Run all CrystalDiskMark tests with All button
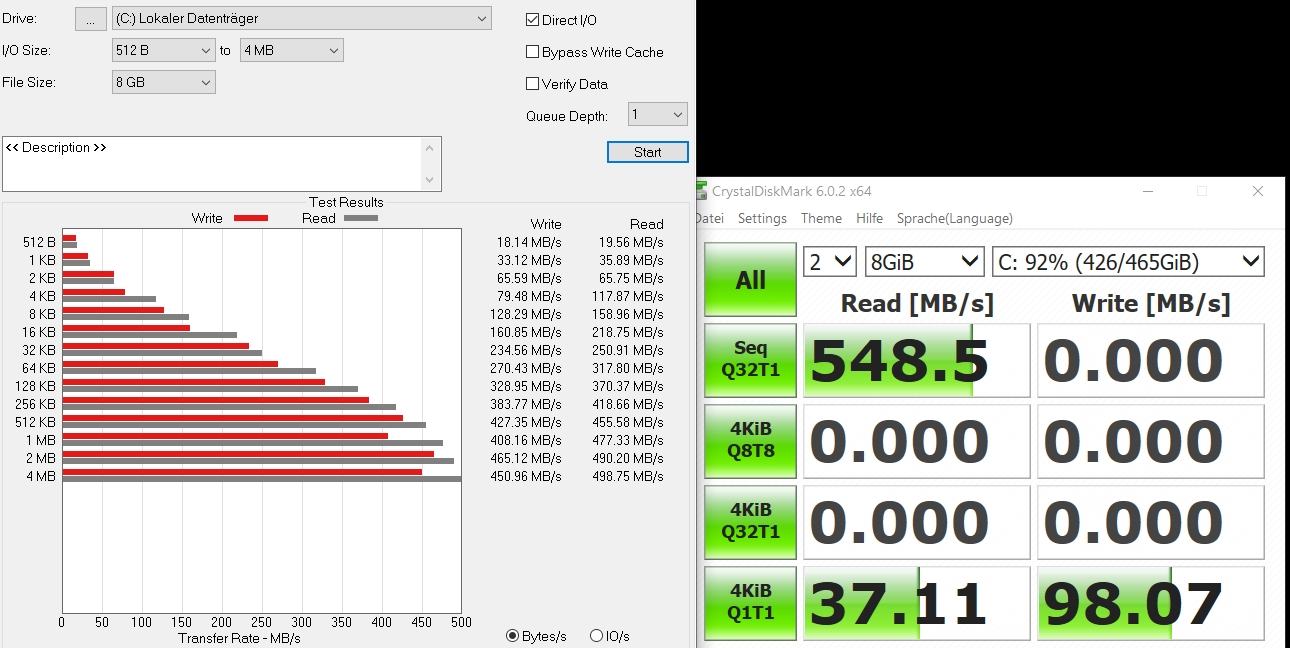 (751, 280)
